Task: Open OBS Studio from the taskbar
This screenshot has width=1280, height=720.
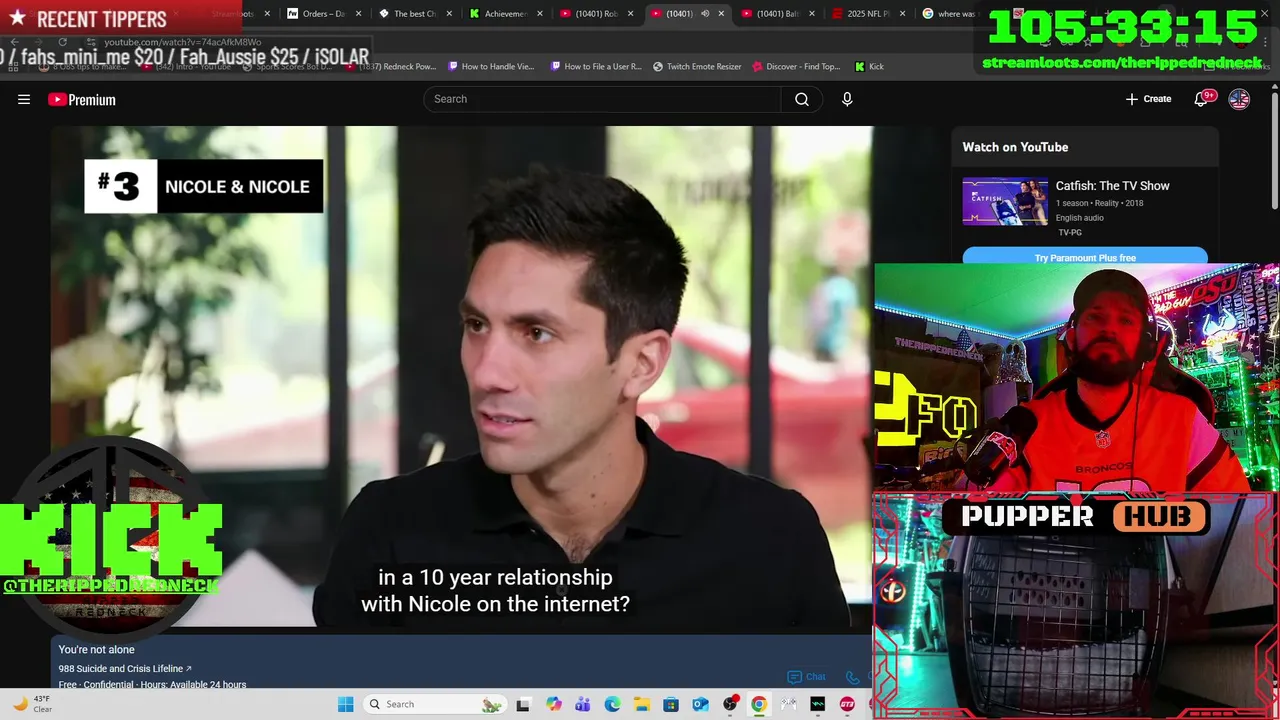Action: (x=730, y=704)
